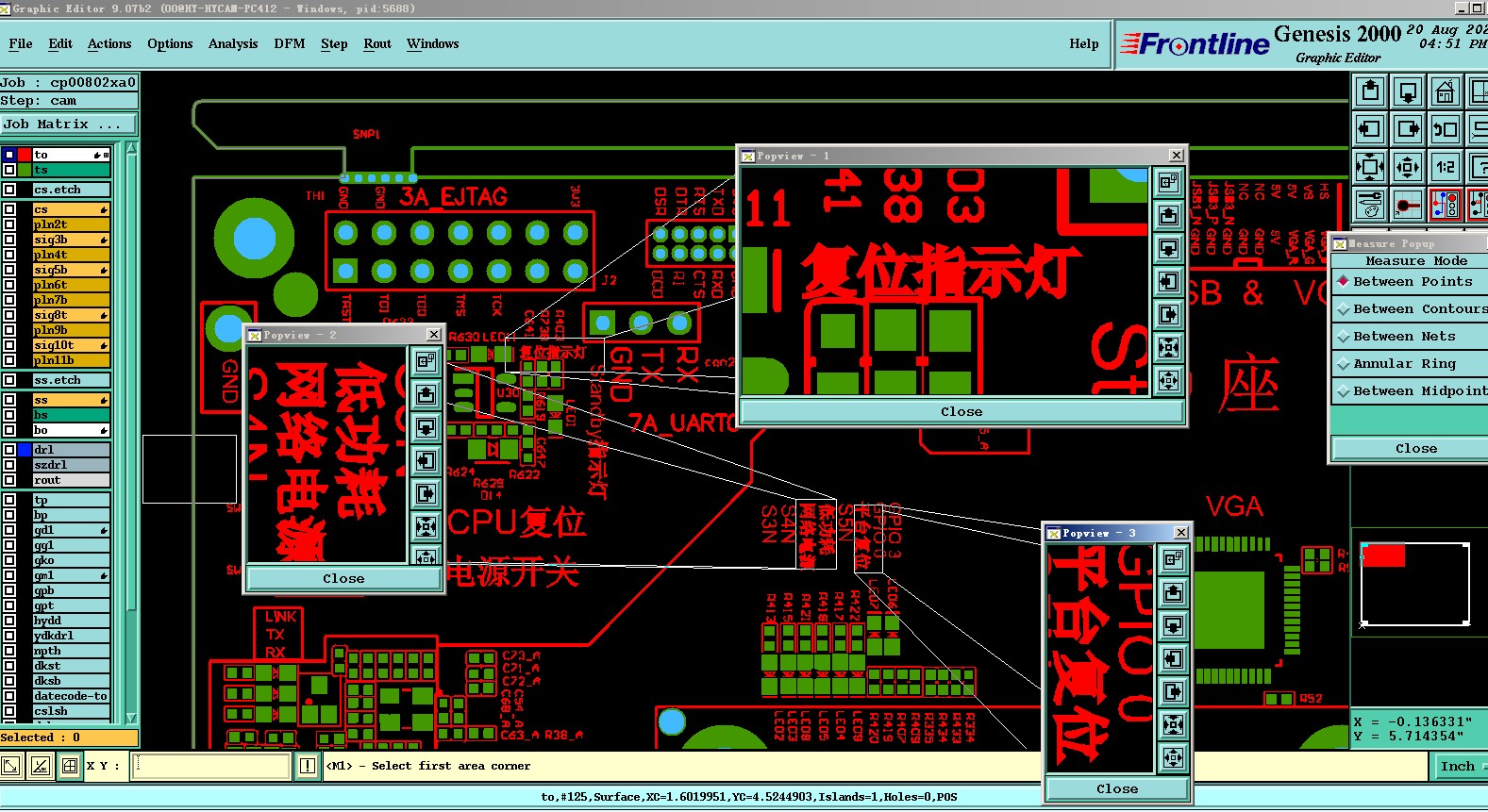Select the layer named rout
This screenshot has width=1488, height=812.
click(x=72, y=480)
